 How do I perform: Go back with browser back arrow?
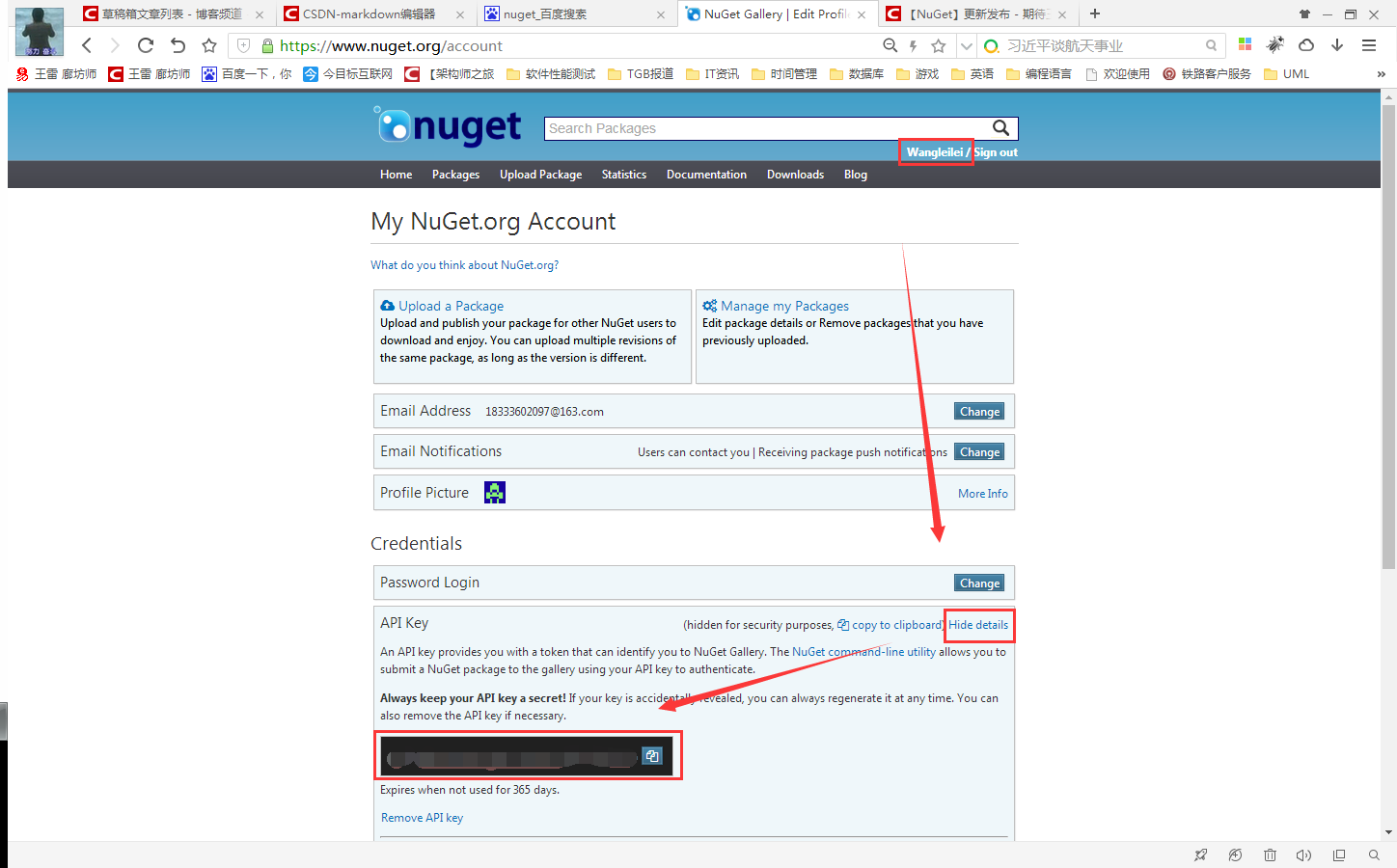[x=87, y=45]
